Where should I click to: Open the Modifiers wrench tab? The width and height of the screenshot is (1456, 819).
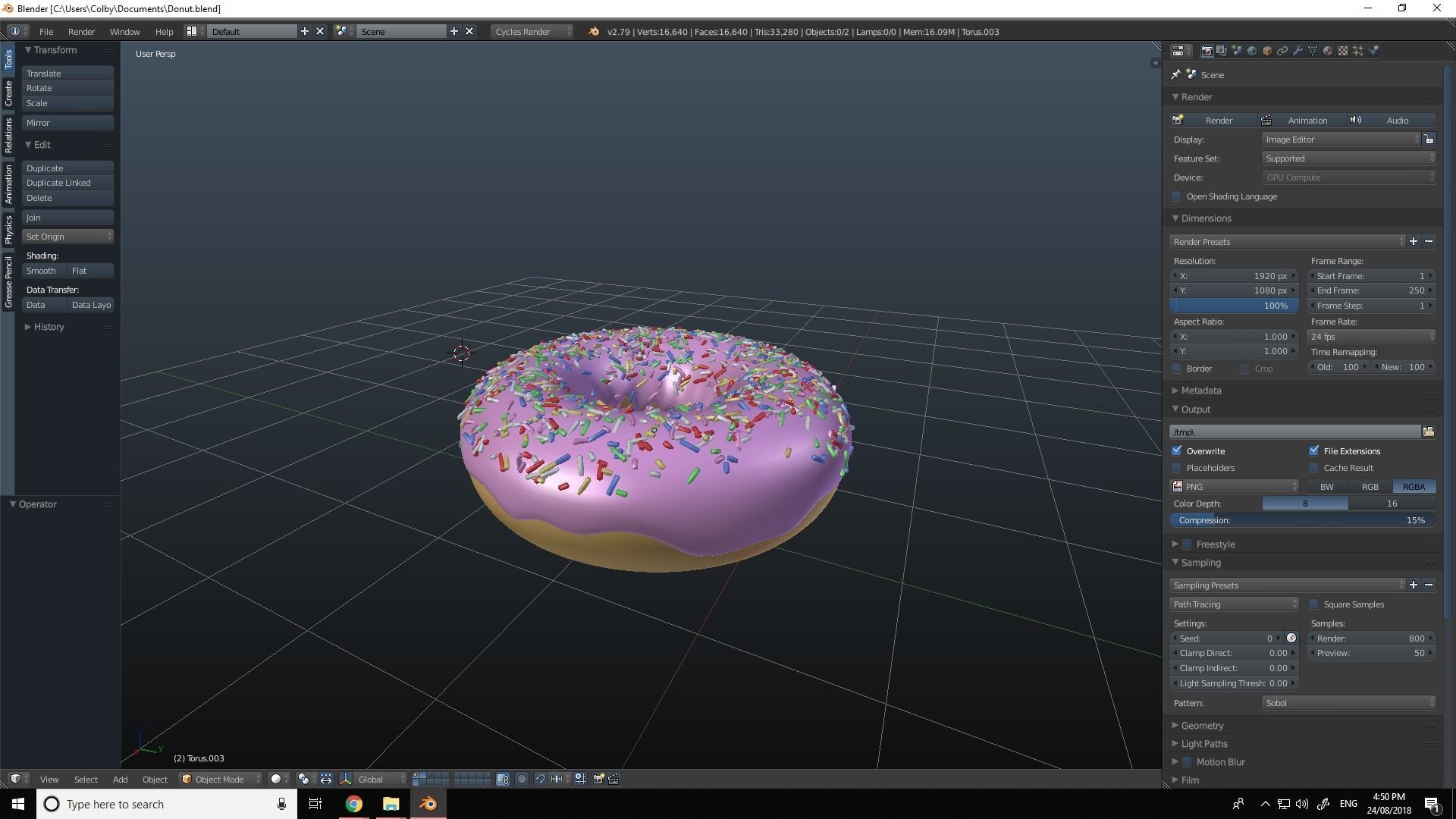pyautogui.click(x=1298, y=51)
